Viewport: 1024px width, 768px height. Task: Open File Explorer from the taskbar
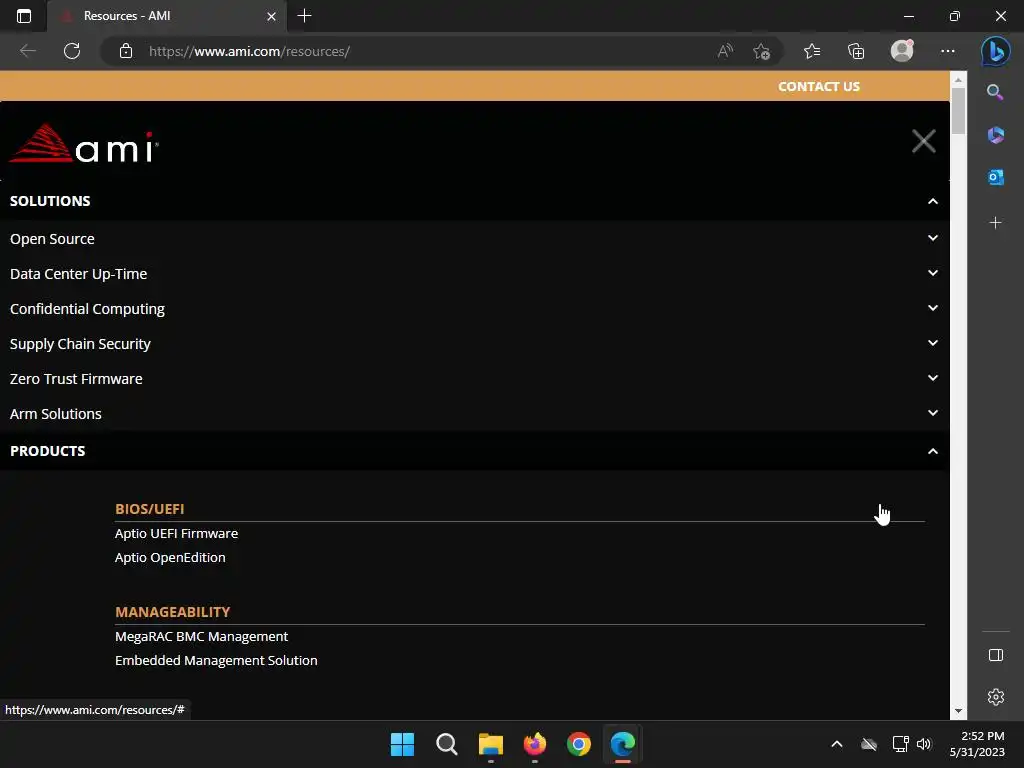(x=490, y=744)
